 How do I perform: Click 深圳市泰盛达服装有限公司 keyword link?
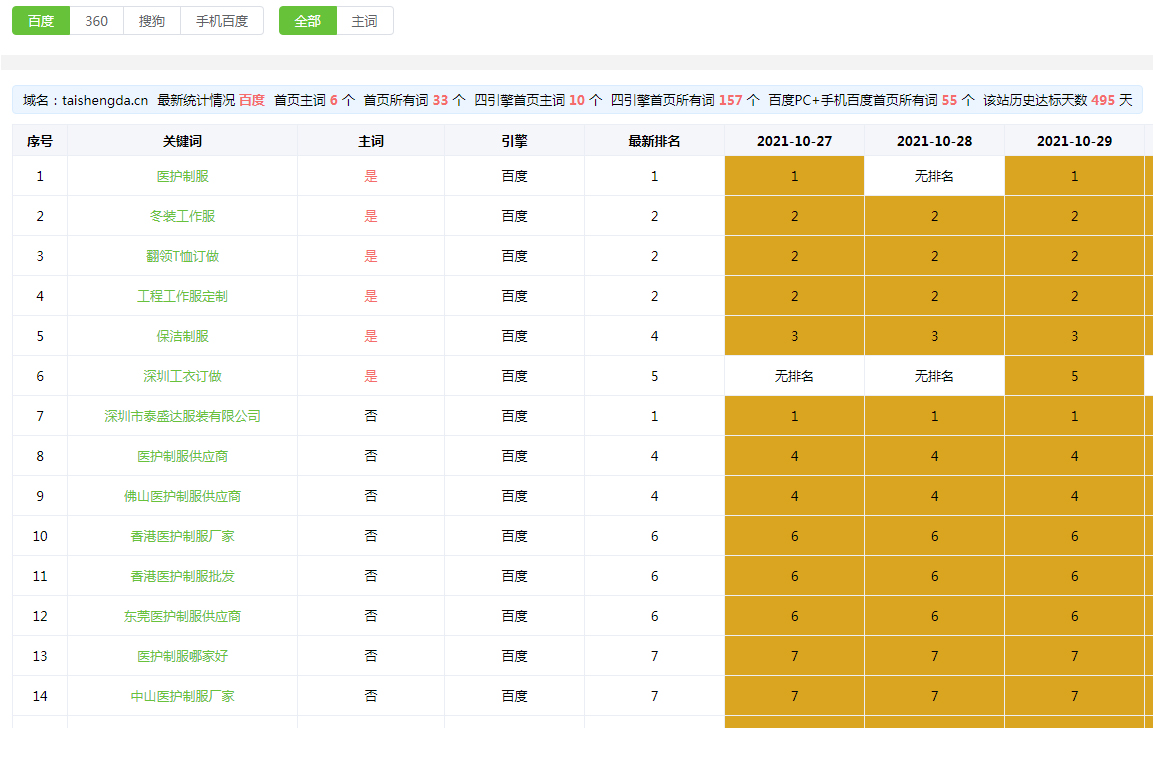tap(182, 416)
